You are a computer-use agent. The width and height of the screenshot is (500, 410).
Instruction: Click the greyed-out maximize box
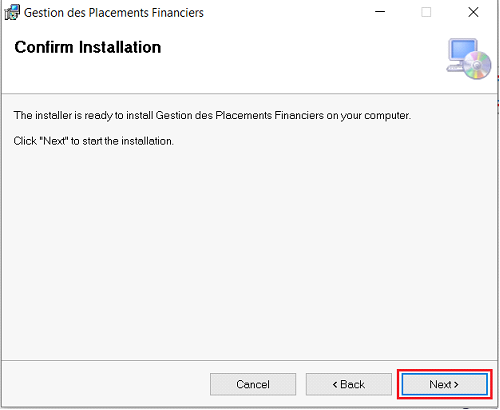(426, 12)
